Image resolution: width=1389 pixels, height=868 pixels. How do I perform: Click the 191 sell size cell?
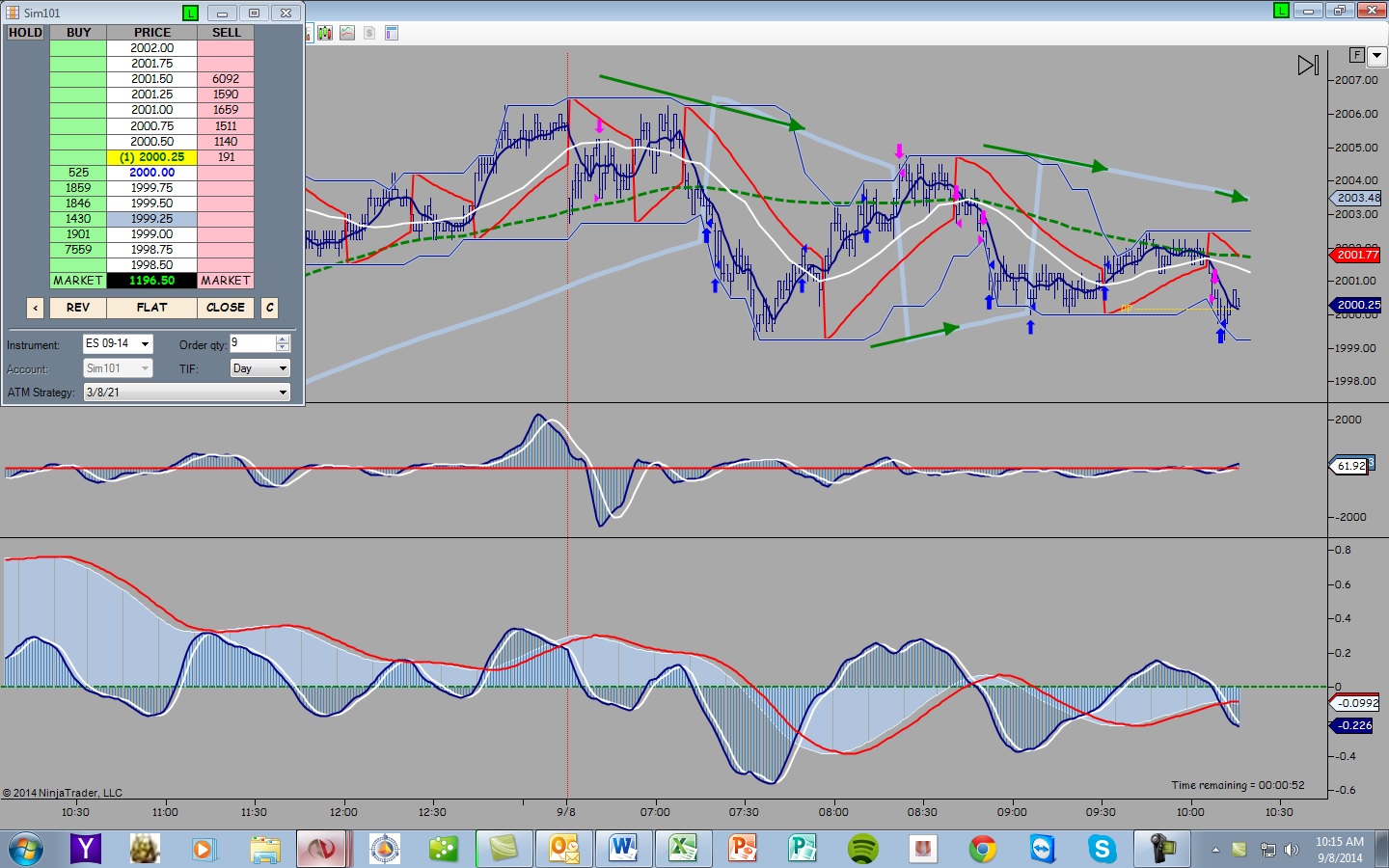[x=226, y=157]
